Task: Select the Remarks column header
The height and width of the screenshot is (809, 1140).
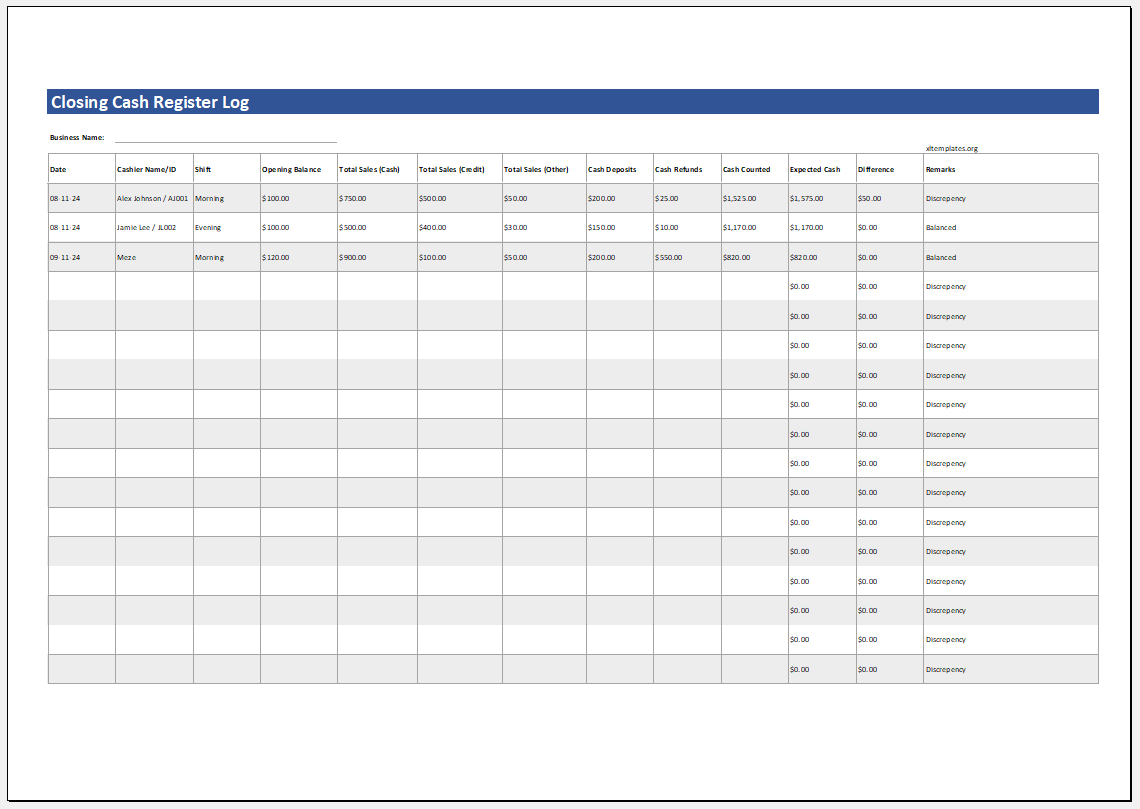Action: (938, 169)
